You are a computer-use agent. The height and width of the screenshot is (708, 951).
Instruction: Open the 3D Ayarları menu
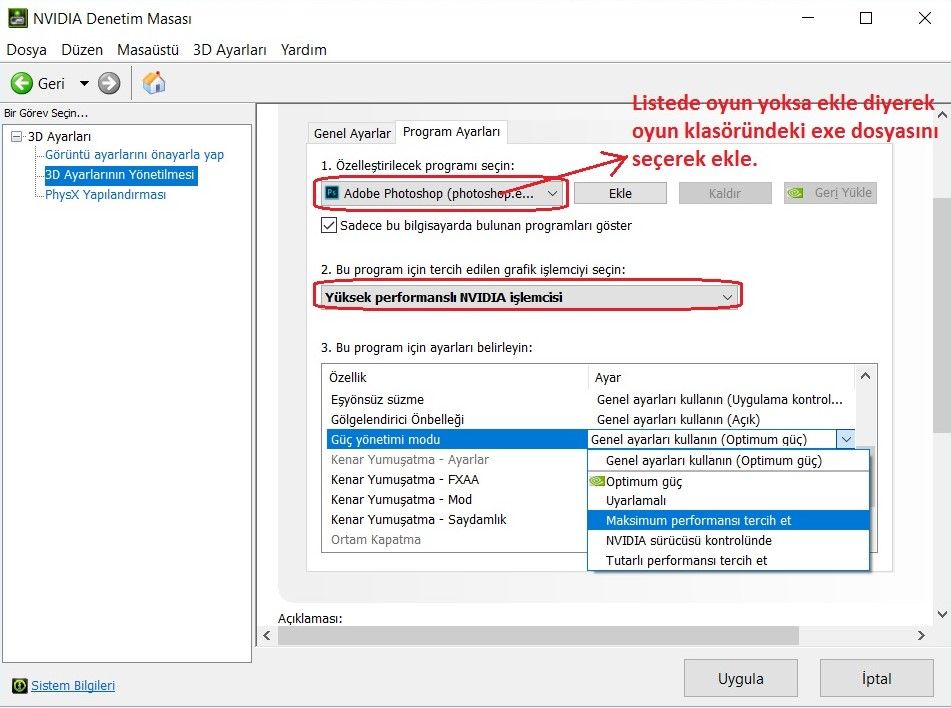point(230,50)
